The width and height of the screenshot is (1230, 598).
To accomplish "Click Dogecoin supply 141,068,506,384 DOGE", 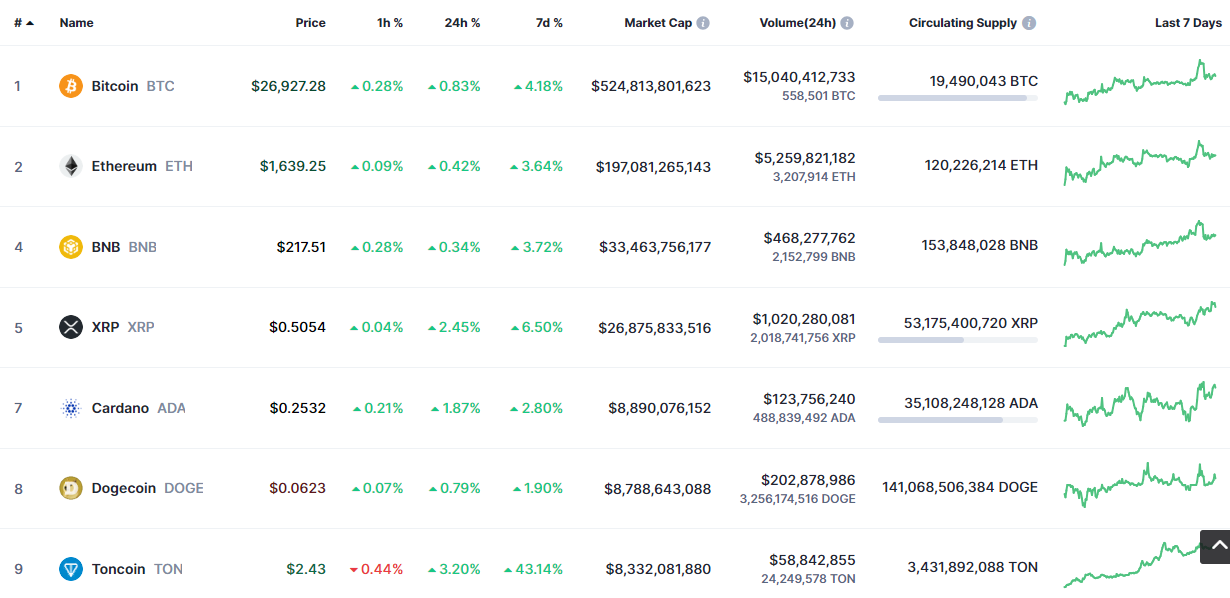I will [x=960, y=487].
